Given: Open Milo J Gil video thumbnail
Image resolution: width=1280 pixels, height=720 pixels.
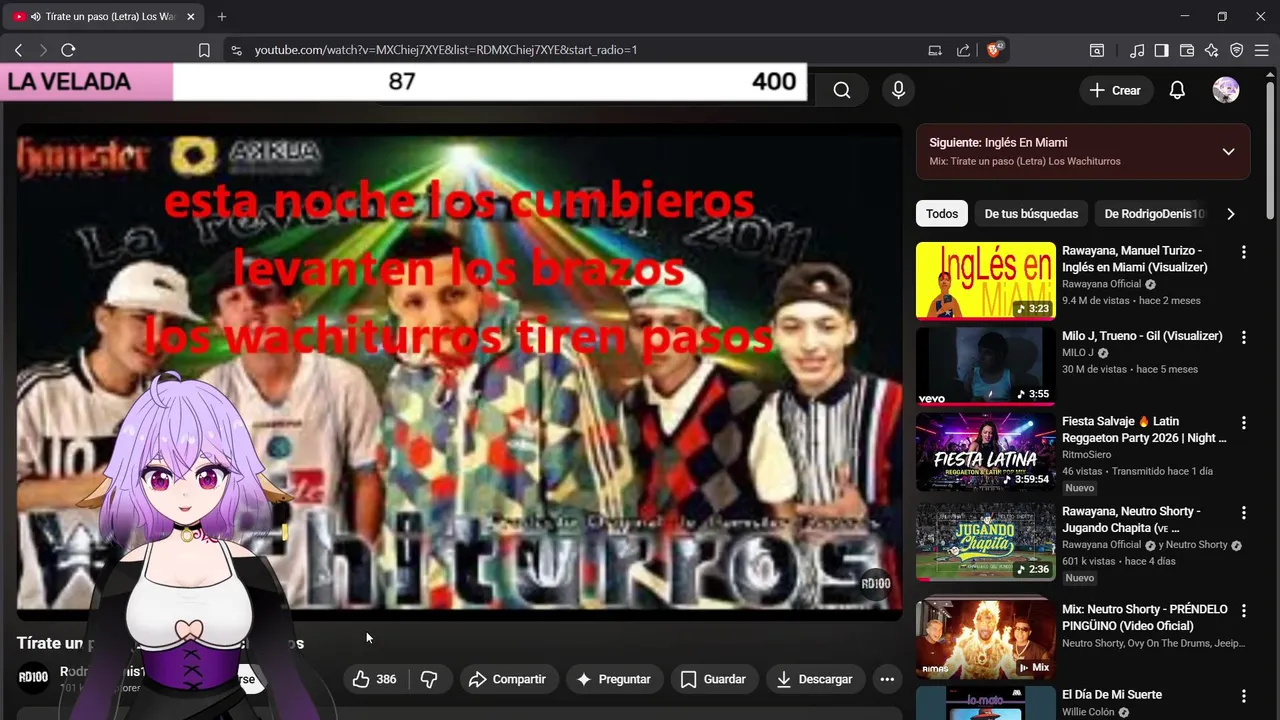Looking at the screenshot, I should click(x=985, y=367).
